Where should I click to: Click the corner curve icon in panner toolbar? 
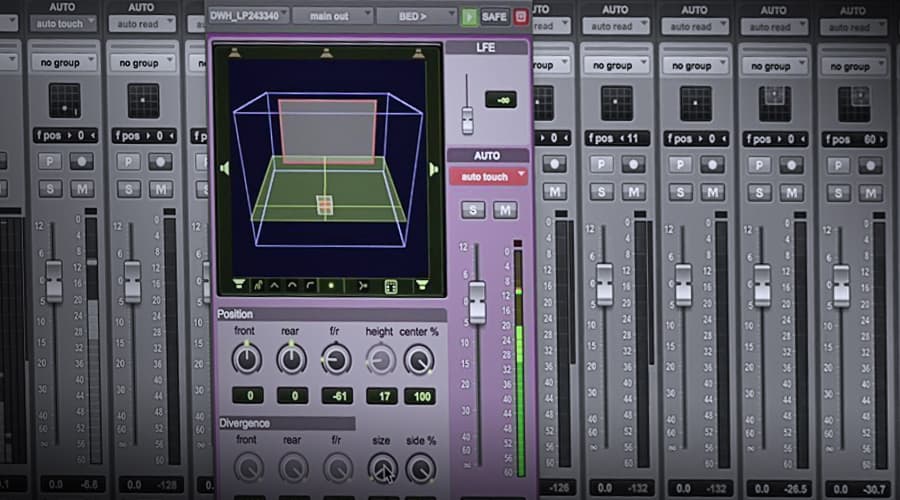310,285
